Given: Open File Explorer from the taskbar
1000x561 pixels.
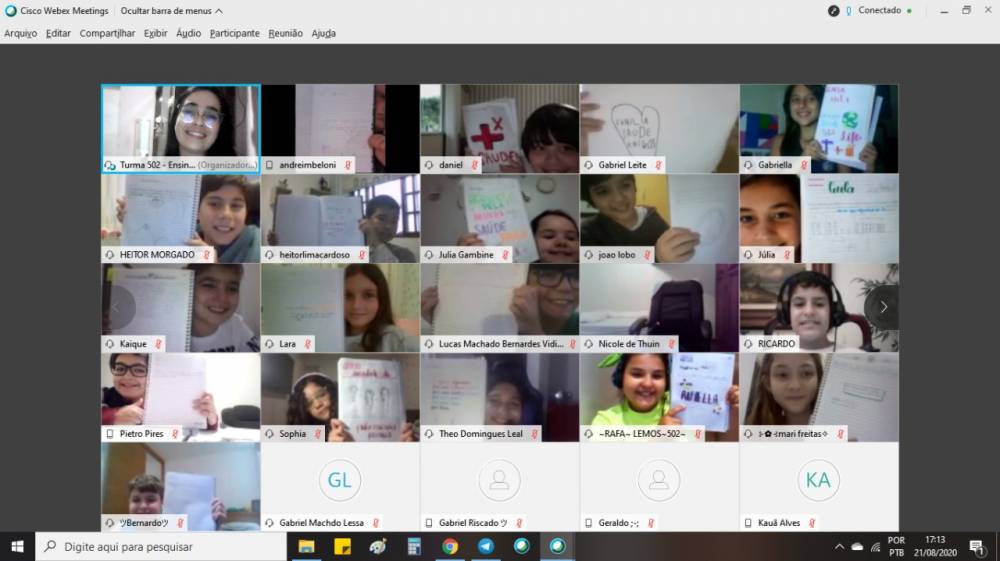Looking at the screenshot, I should click(306, 546).
